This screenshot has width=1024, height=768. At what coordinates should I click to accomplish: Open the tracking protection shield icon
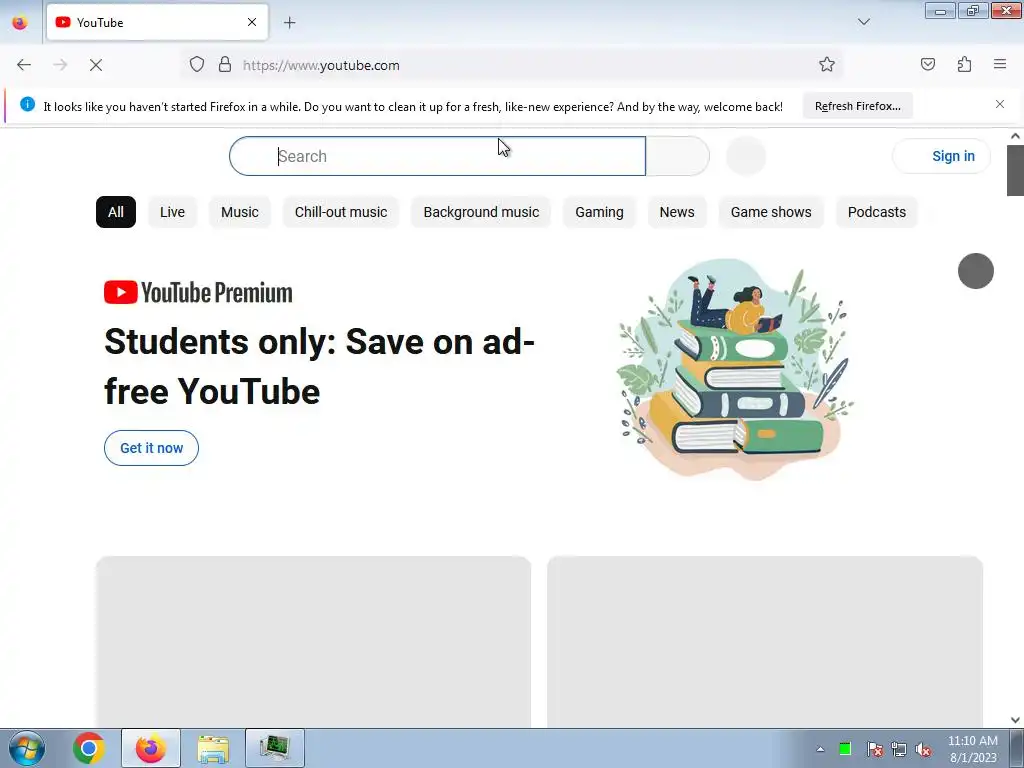coord(197,64)
